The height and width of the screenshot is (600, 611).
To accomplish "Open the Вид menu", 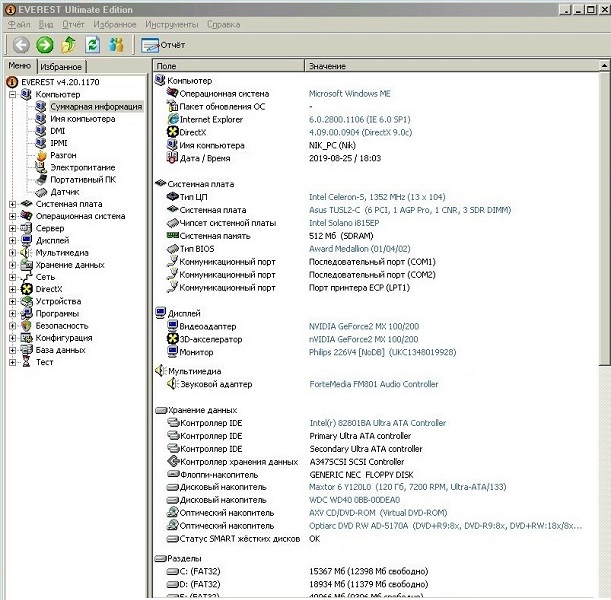I will click(46, 25).
